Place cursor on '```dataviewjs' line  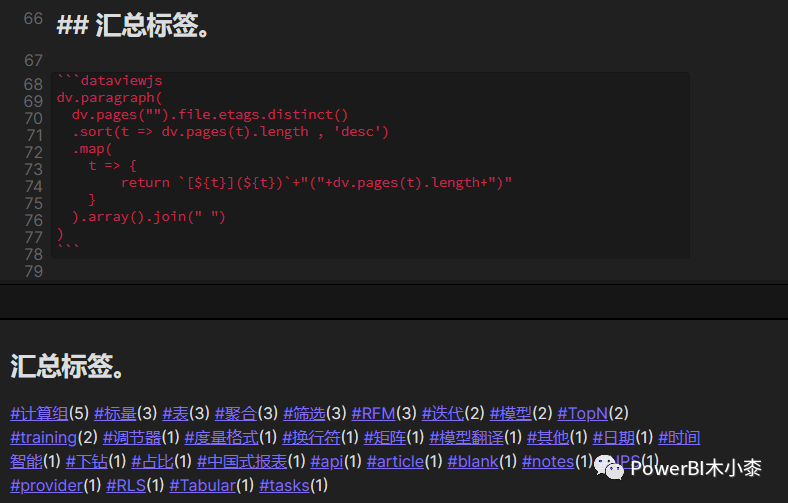pos(110,80)
